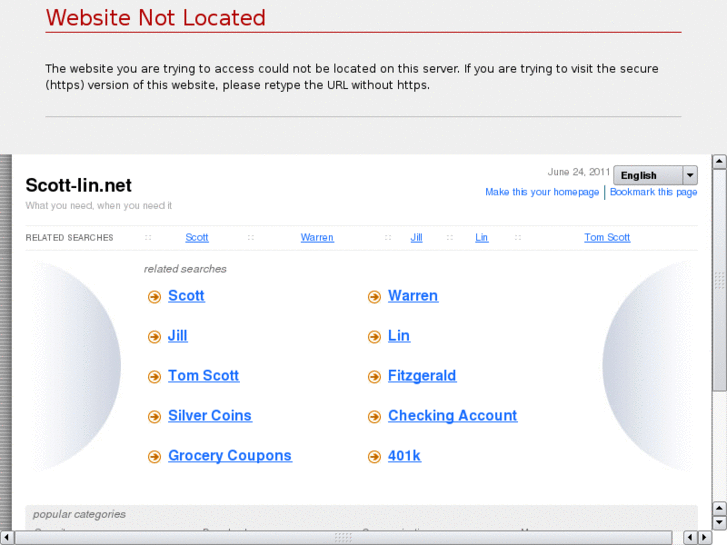Screen dimensions: 727x545
Task: Select Warren in the related searches bar
Action: [317, 238]
